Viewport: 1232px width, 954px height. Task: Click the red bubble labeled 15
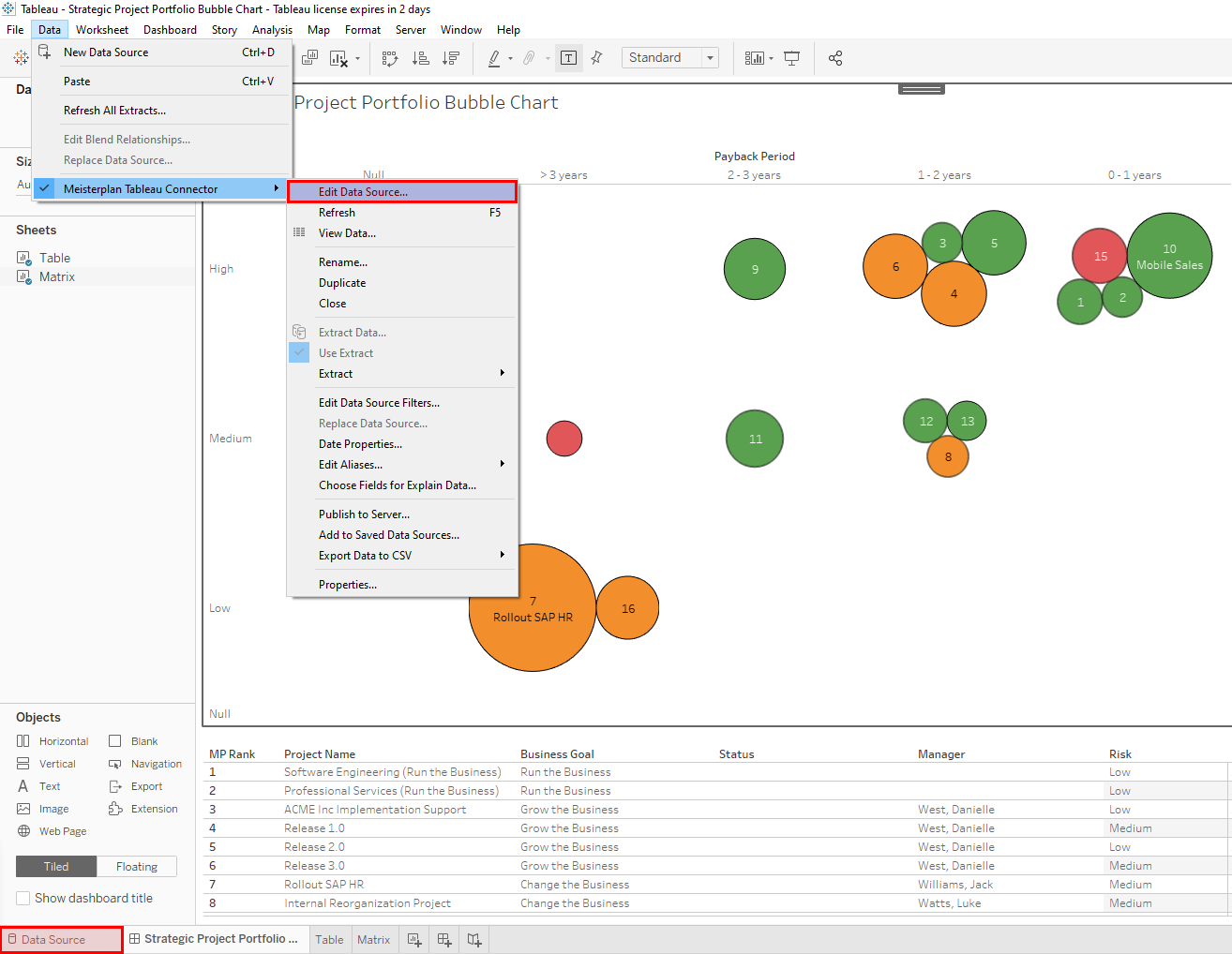click(x=1099, y=256)
